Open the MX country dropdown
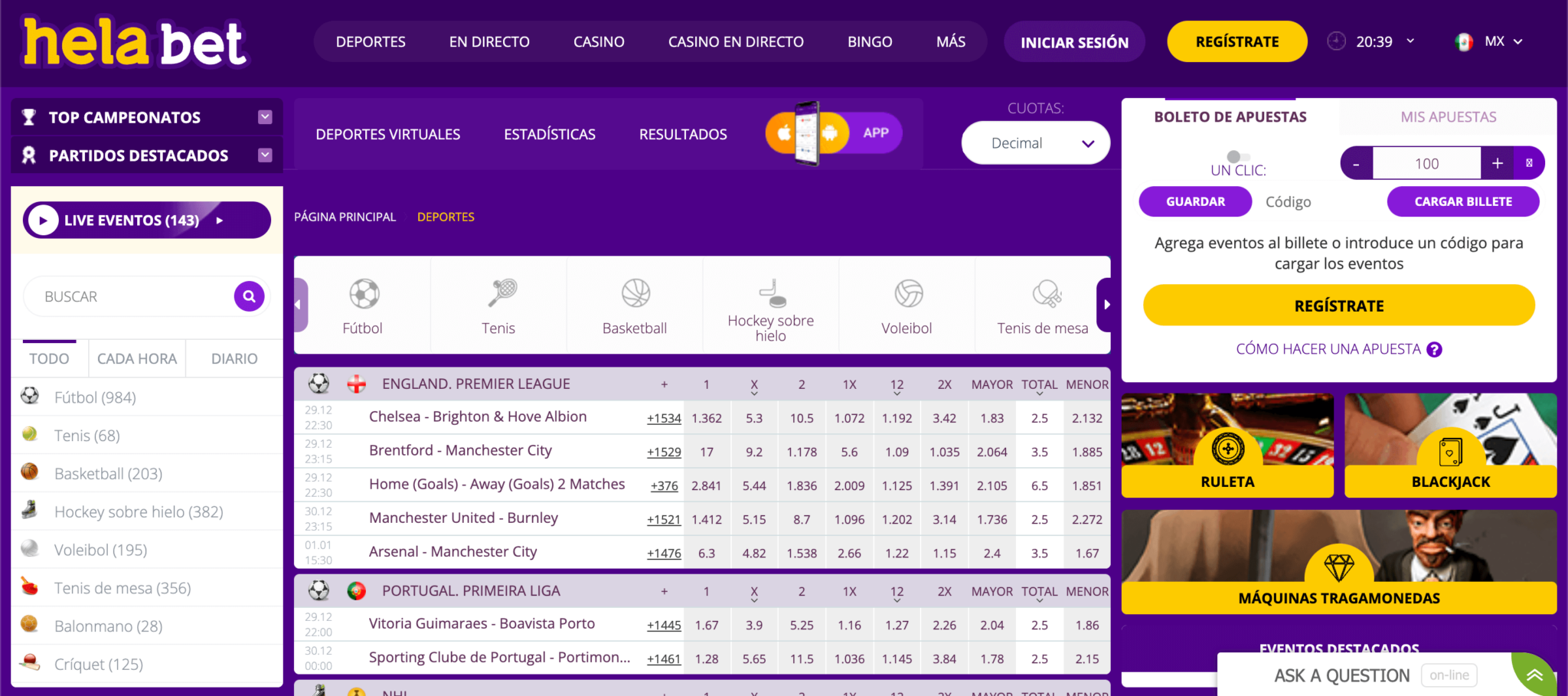The height and width of the screenshot is (696, 1568). coord(1504,41)
